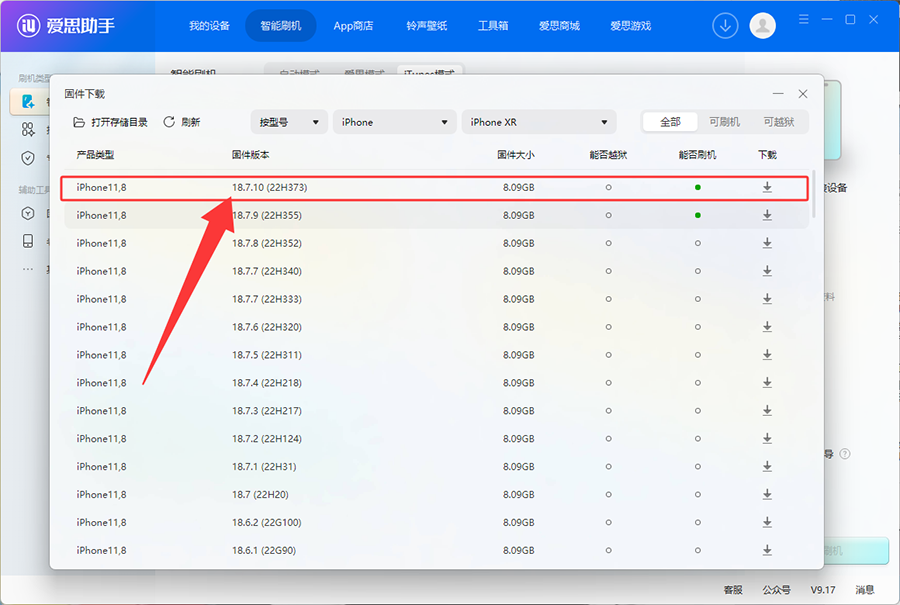Close the 固件下载 dialog

[x=802, y=94]
